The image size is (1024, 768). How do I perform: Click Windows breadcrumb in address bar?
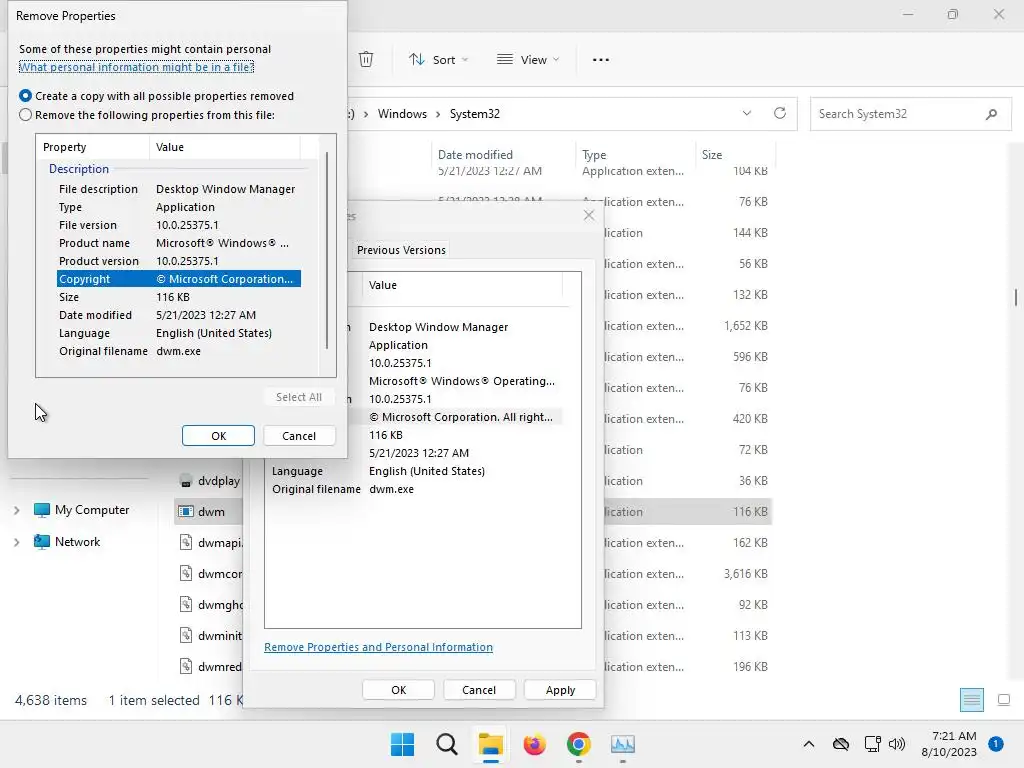402,114
